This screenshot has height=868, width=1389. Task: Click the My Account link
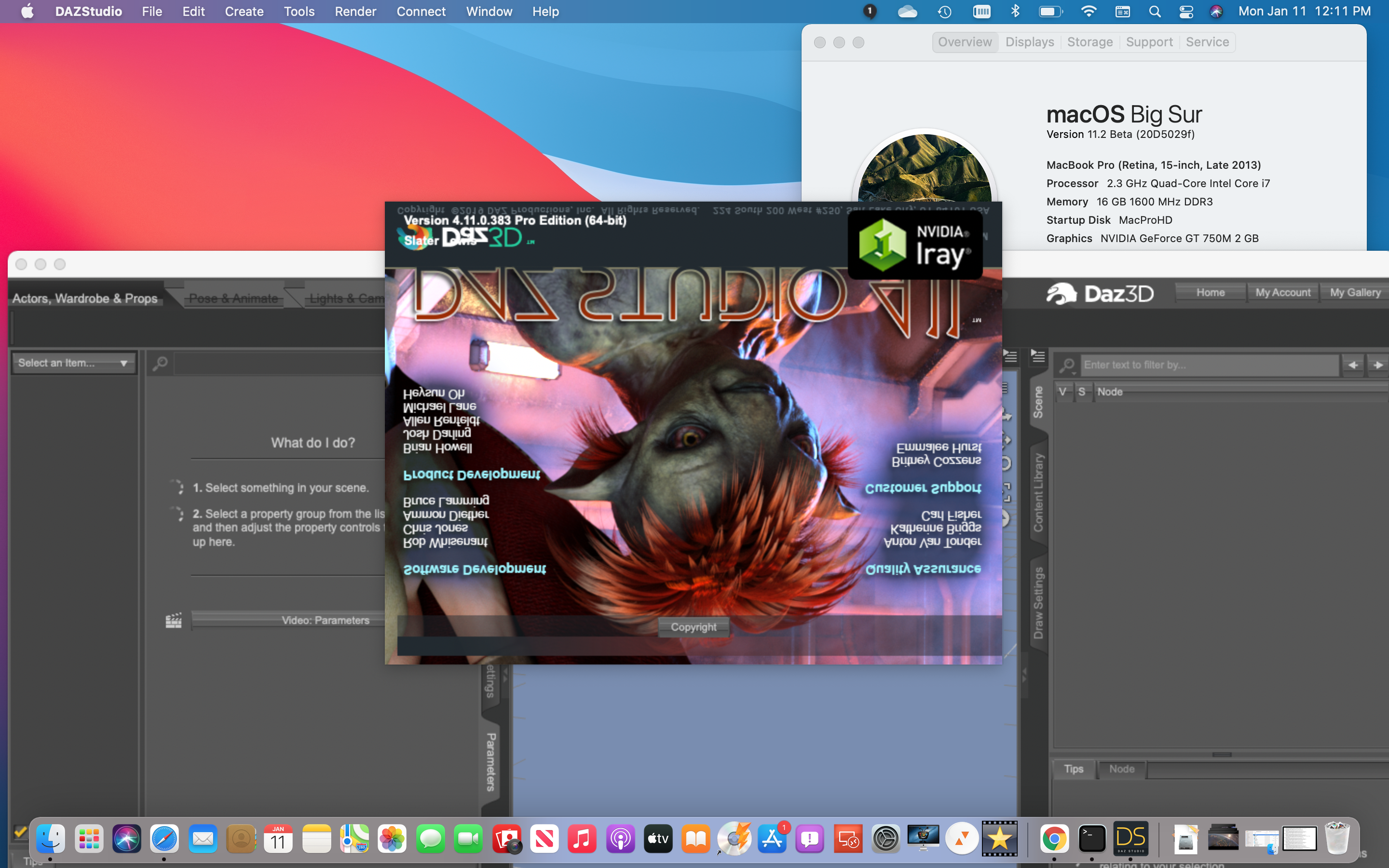pos(1283,293)
